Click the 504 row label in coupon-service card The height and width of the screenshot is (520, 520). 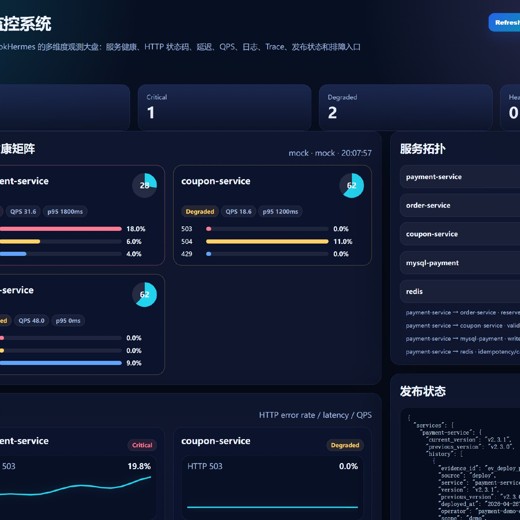(x=187, y=241)
